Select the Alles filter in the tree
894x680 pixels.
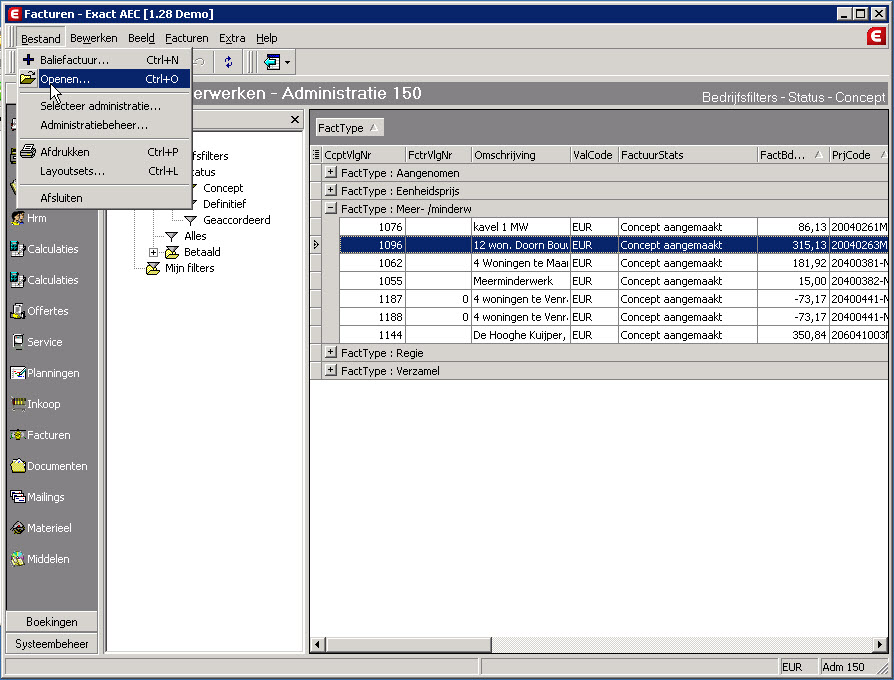point(195,236)
